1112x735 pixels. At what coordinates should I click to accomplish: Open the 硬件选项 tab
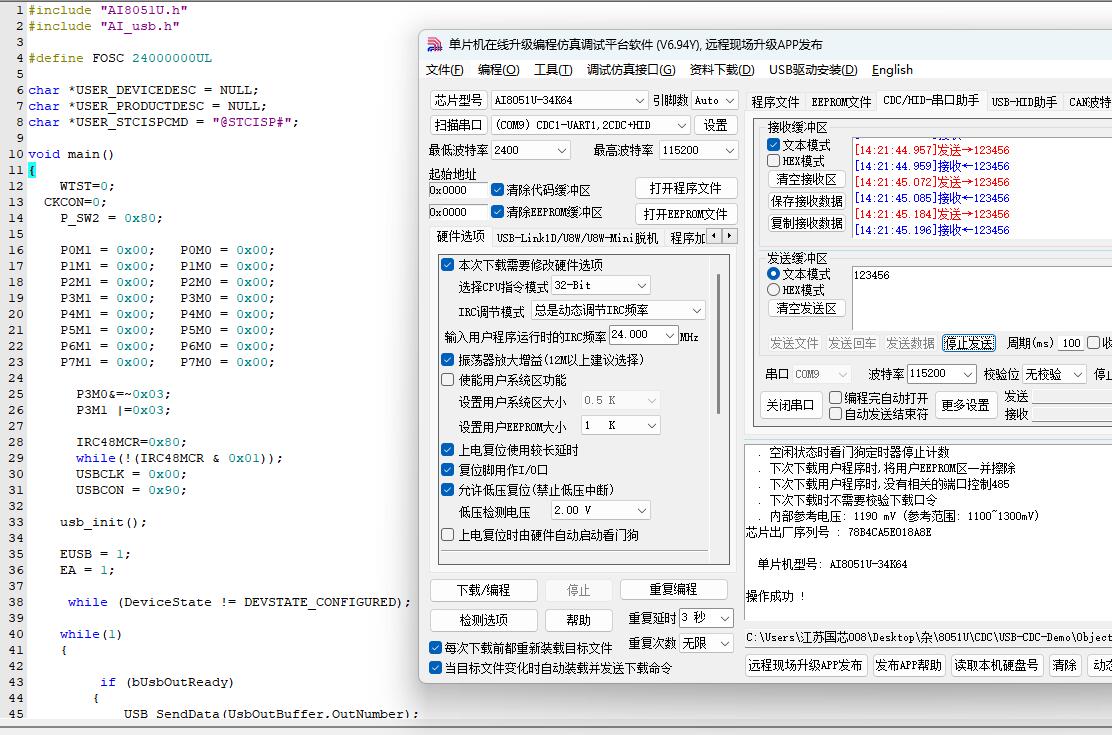point(460,236)
